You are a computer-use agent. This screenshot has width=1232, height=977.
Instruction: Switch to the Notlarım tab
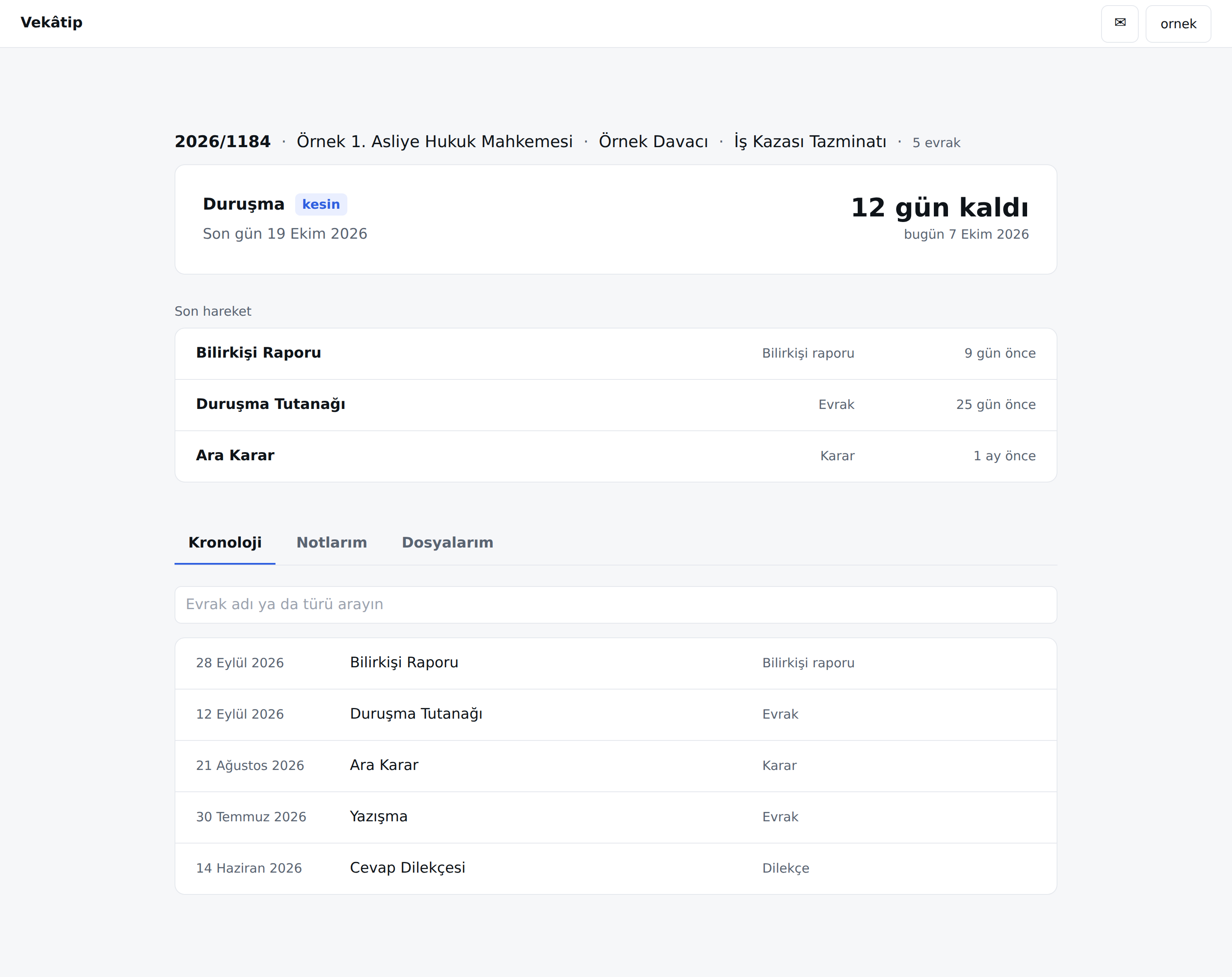tap(332, 542)
